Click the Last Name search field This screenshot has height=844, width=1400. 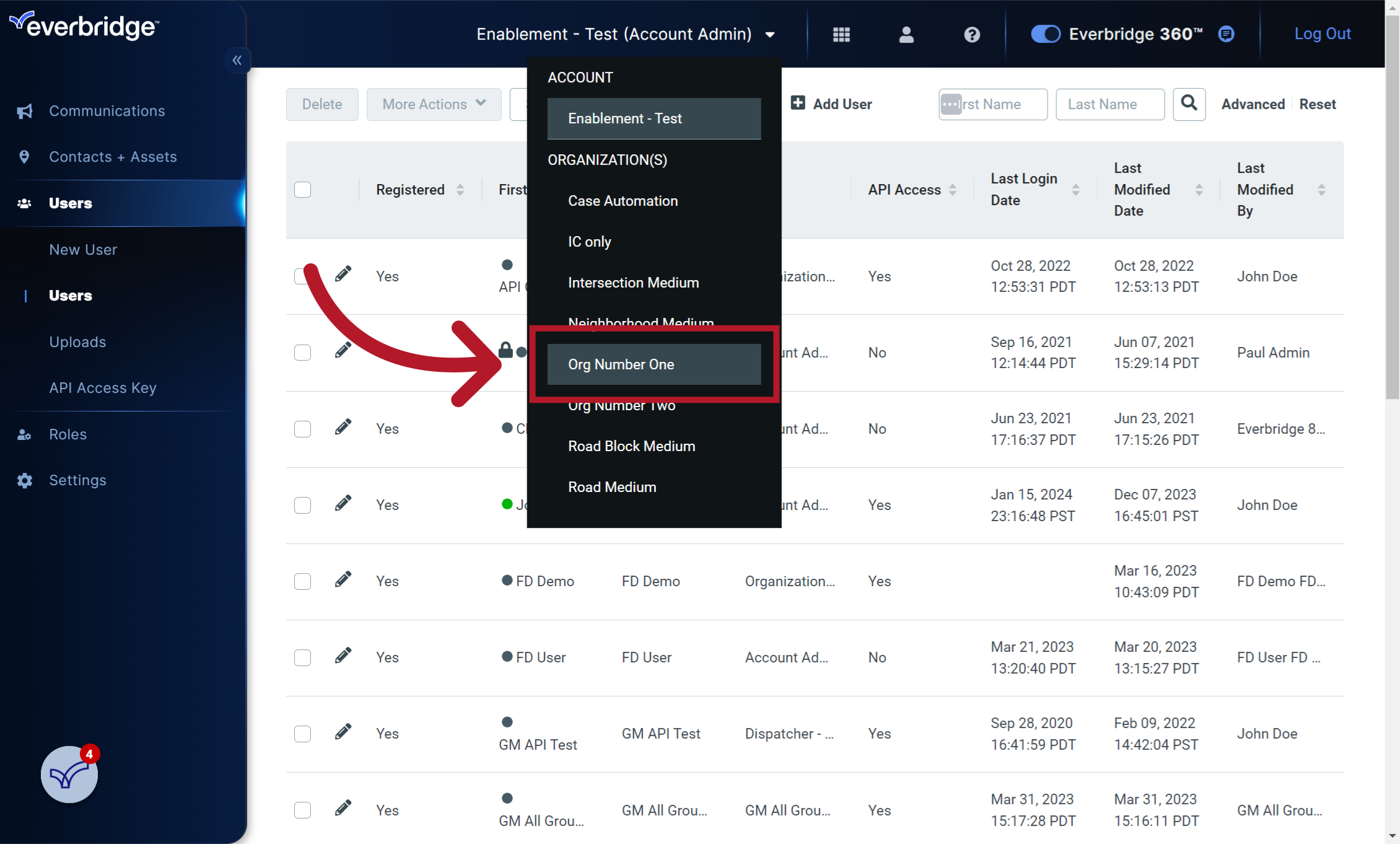click(1110, 104)
